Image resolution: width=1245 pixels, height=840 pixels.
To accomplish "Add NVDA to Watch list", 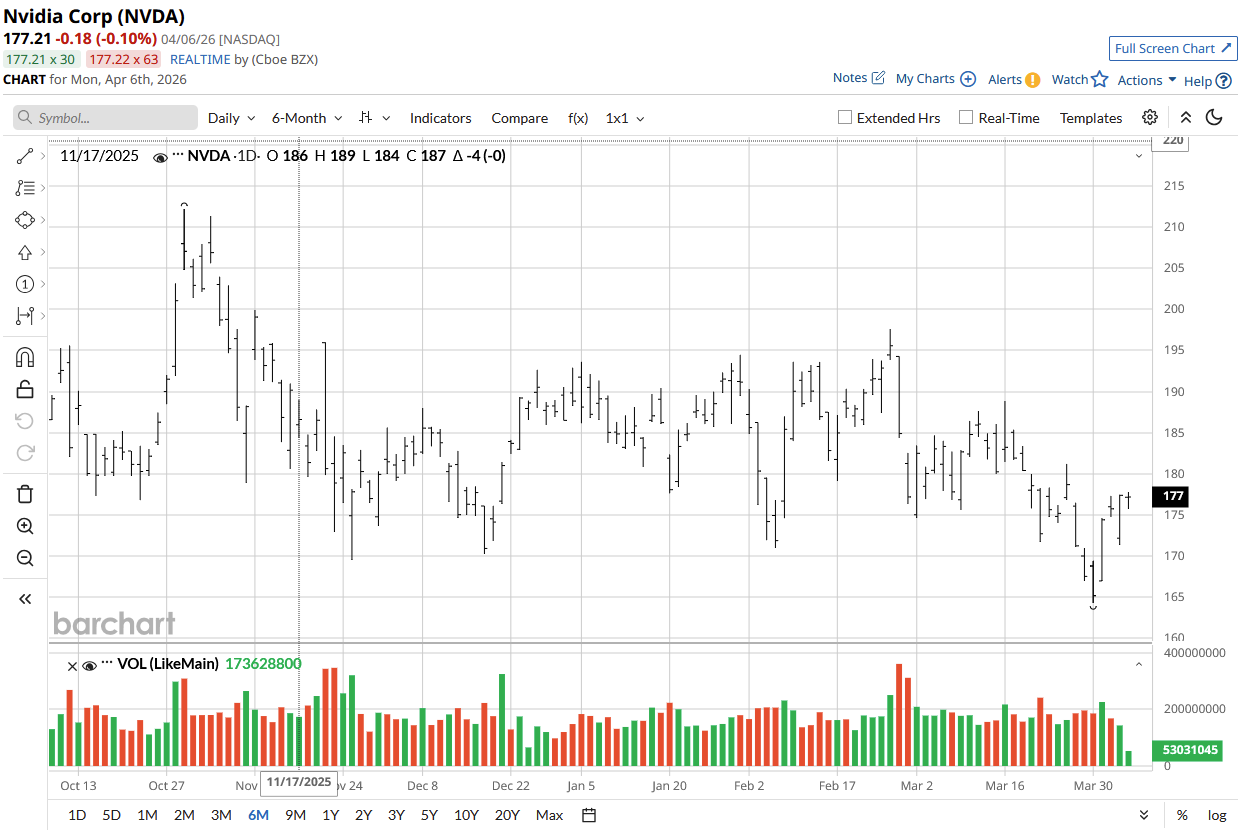I will [1079, 79].
